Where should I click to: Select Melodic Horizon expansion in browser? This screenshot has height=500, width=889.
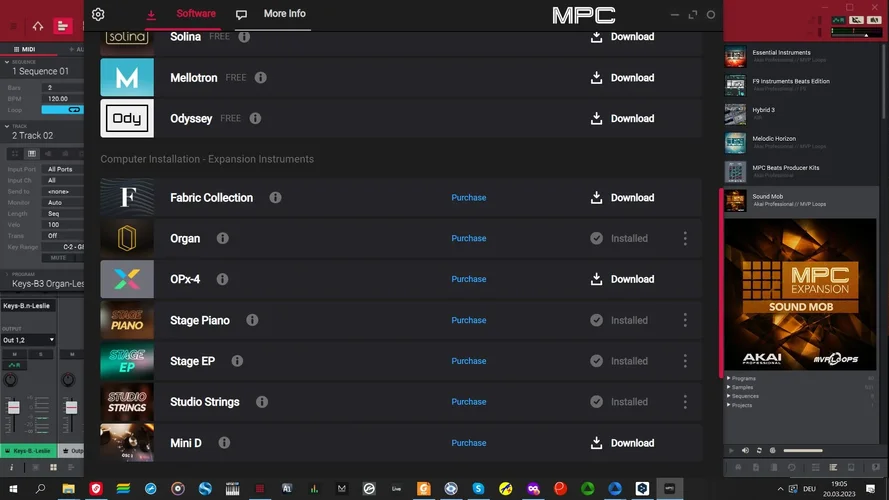[x=801, y=142]
